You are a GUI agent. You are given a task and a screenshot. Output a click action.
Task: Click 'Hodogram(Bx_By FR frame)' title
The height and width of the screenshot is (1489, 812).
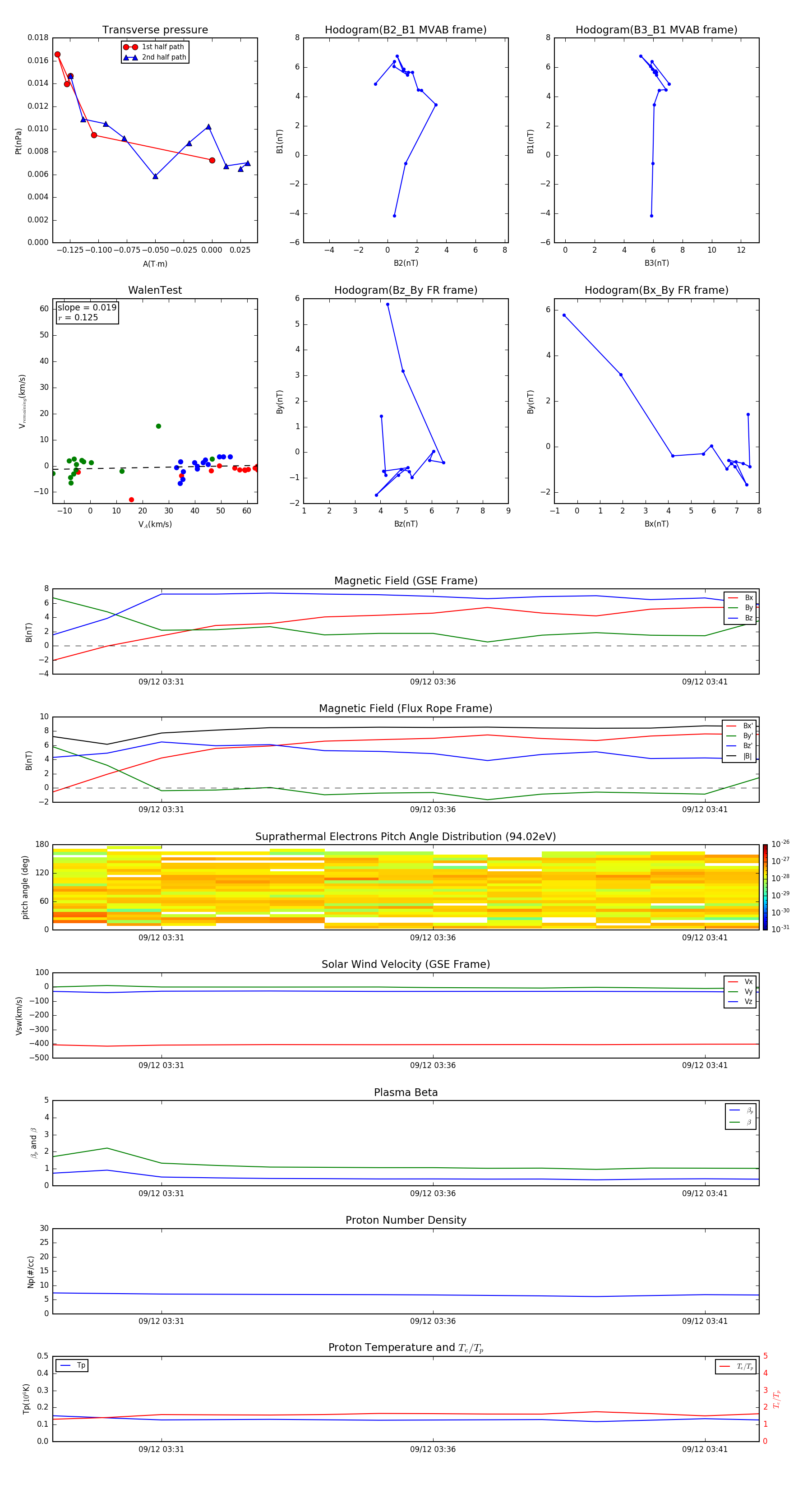tap(656, 290)
